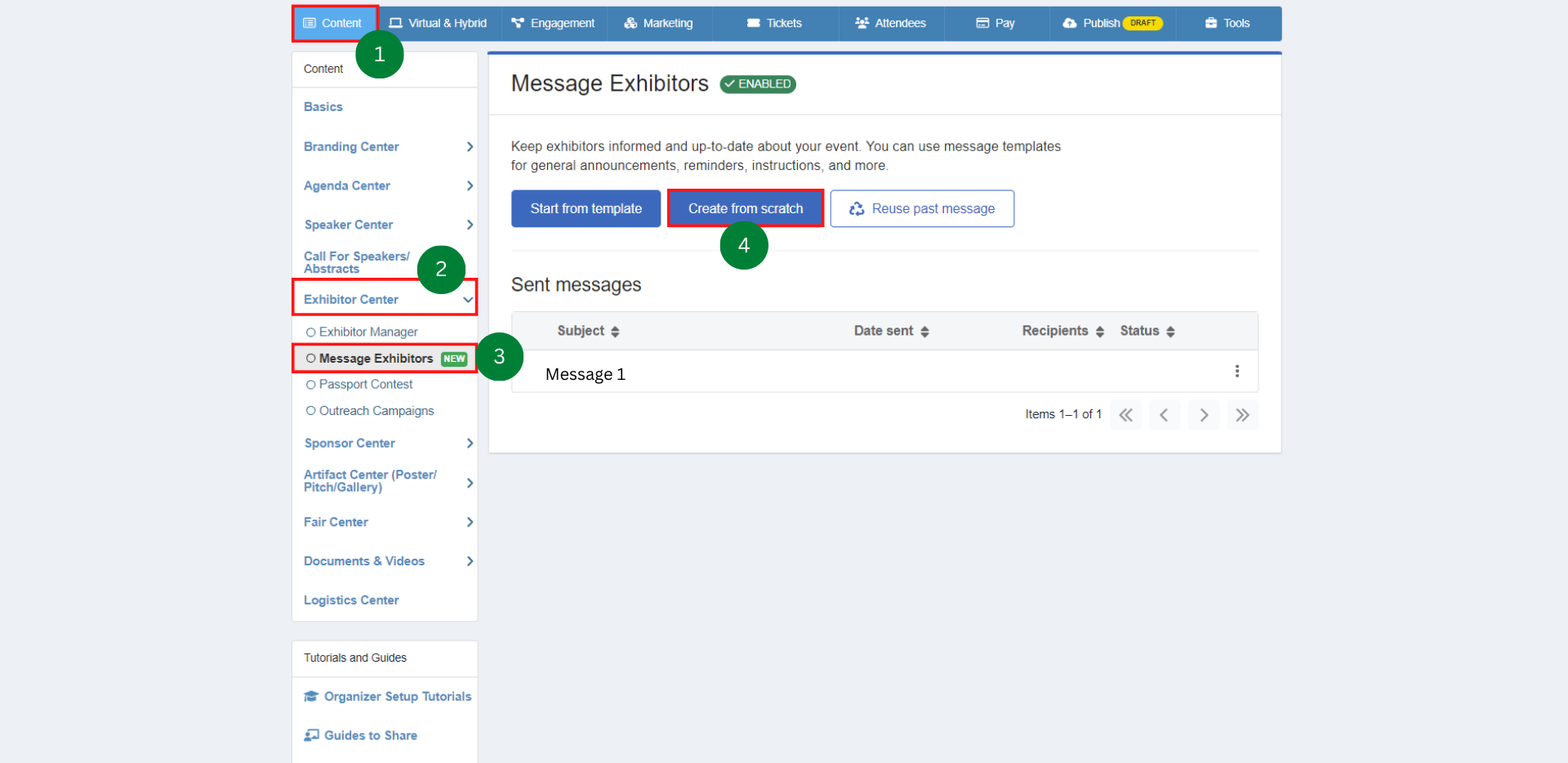Open three-dot menu for Message 1
The height and width of the screenshot is (763, 1568).
point(1237,372)
